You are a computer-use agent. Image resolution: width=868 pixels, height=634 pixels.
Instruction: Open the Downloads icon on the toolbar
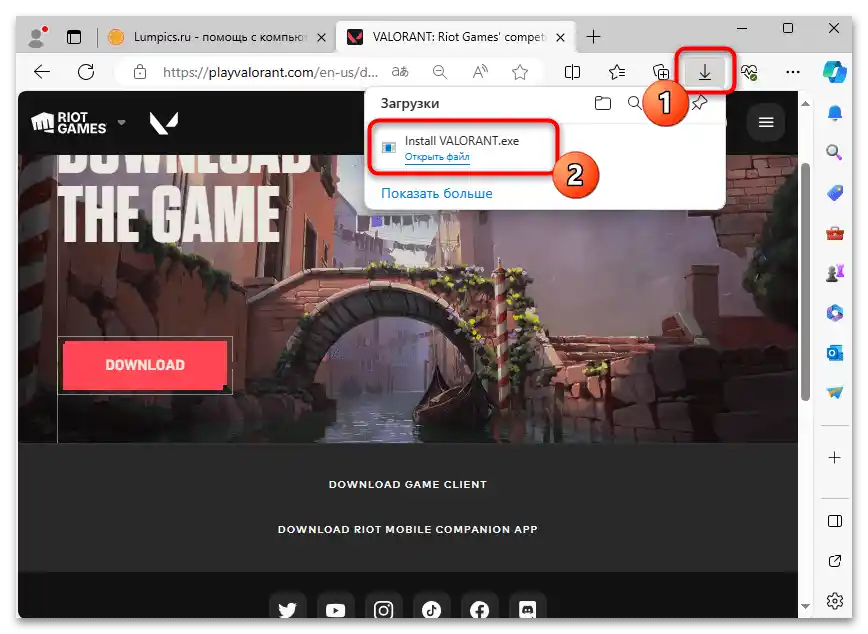[706, 72]
